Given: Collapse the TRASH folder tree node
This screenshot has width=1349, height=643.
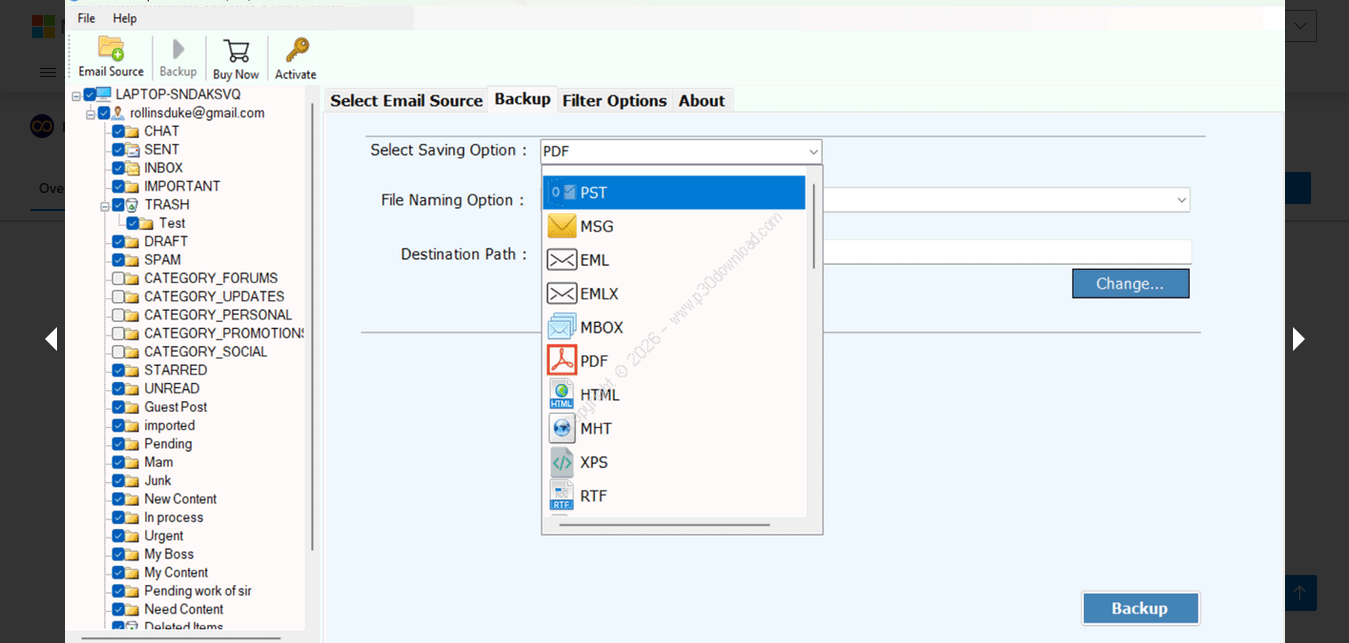Looking at the screenshot, I should 104,205.
